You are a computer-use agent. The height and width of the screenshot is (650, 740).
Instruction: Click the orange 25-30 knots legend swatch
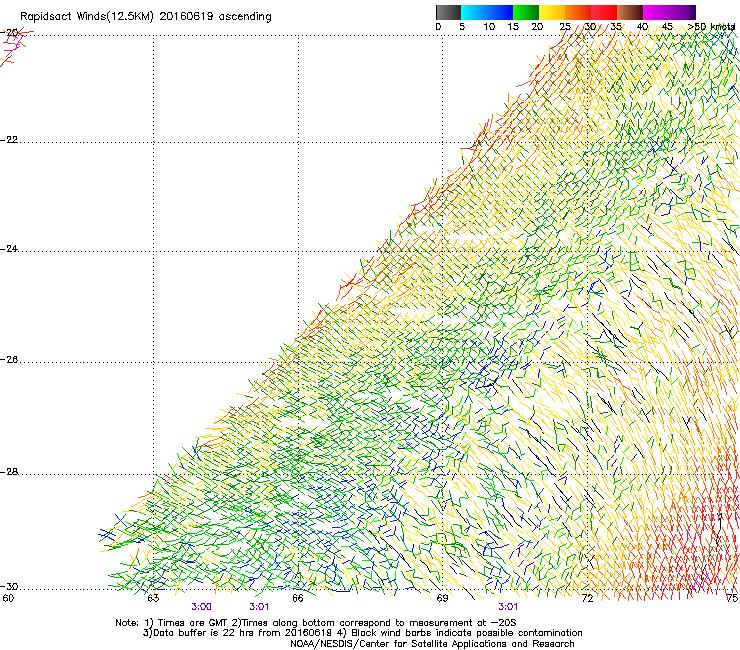(x=578, y=12)
